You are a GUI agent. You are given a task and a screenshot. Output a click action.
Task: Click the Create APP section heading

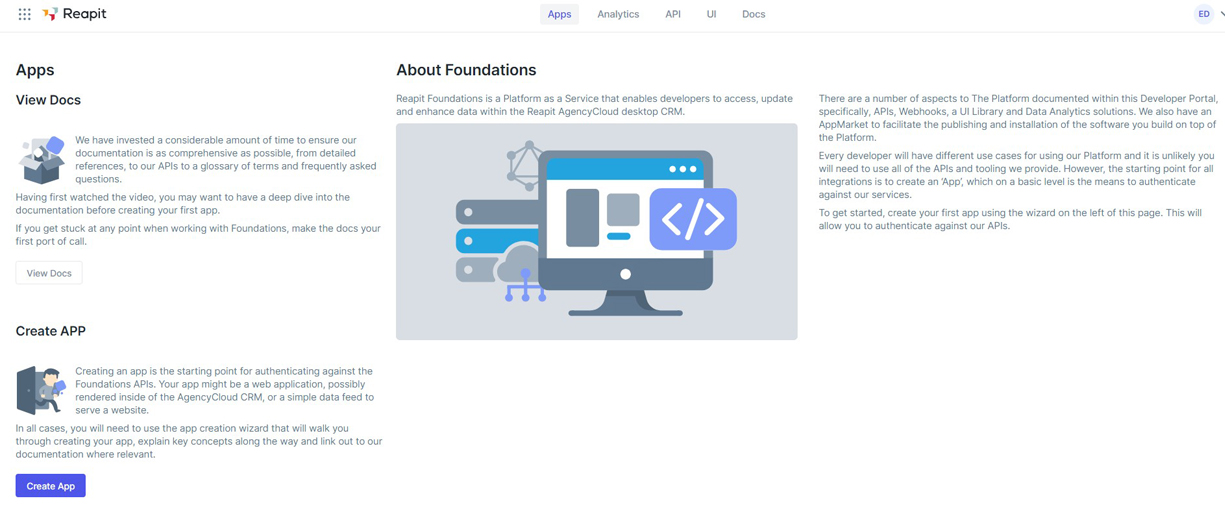point(51,331)
